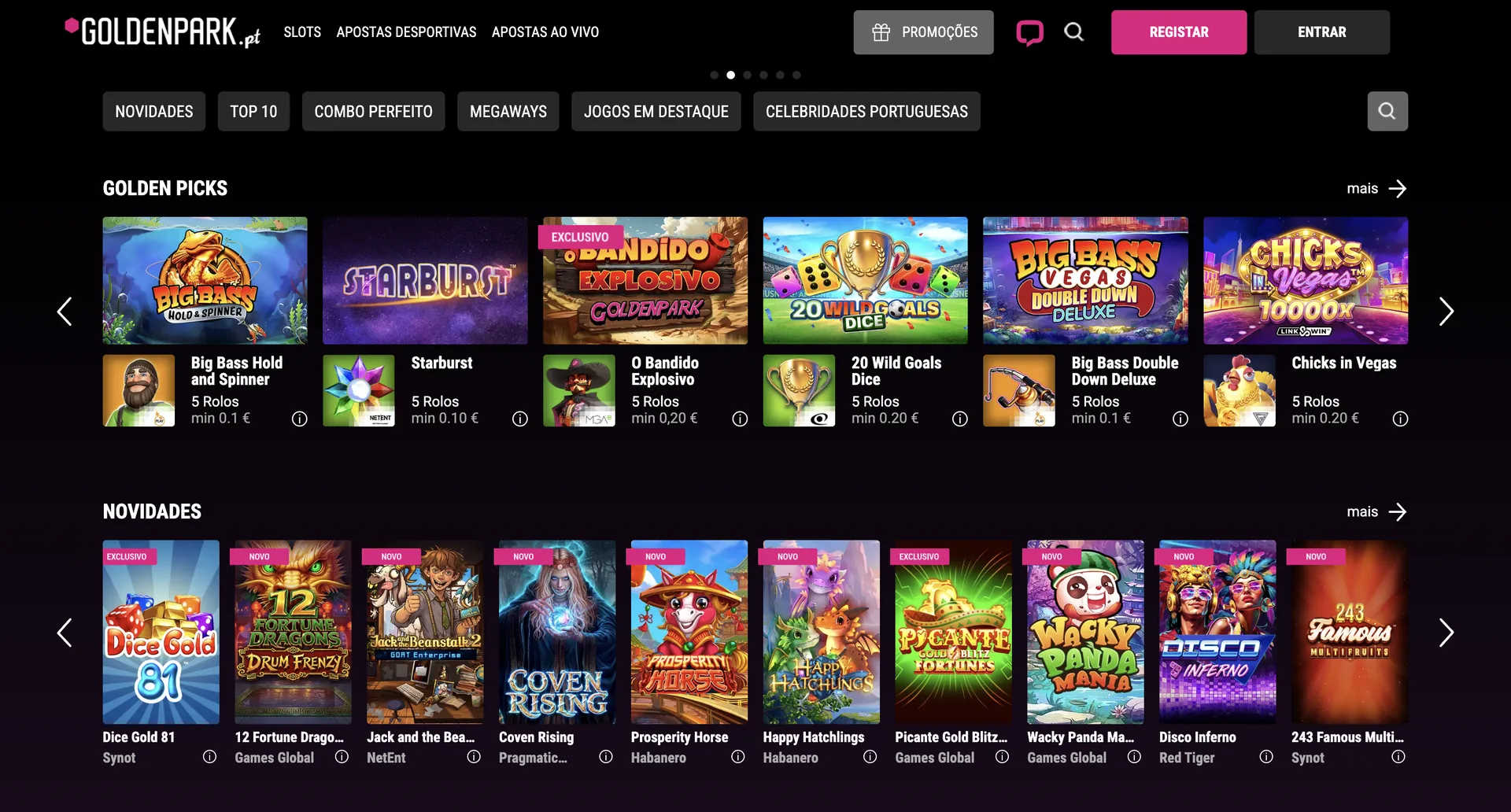
Task: Select the Celebridades Portuguesas tab
Action: [866, 111]
